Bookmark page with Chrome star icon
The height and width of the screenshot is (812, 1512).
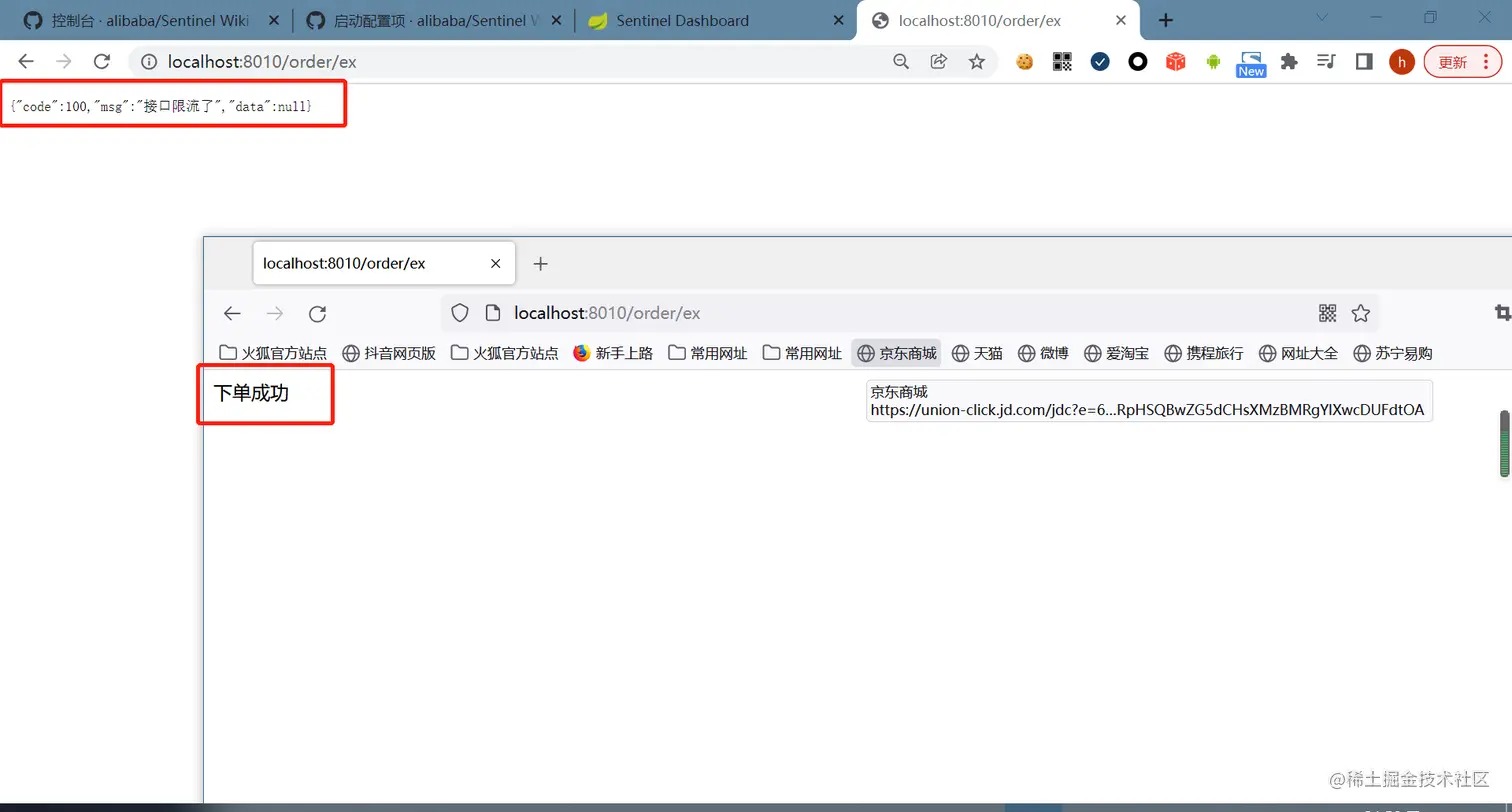[977, 62]
